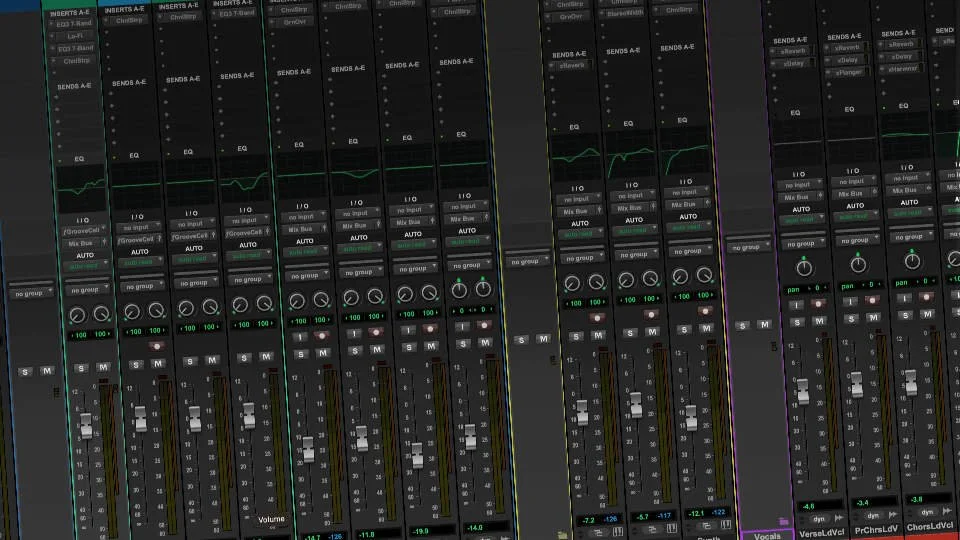
Task: Open auto read mode selector on ChorsLdVcl
Action: click(909, 213)
